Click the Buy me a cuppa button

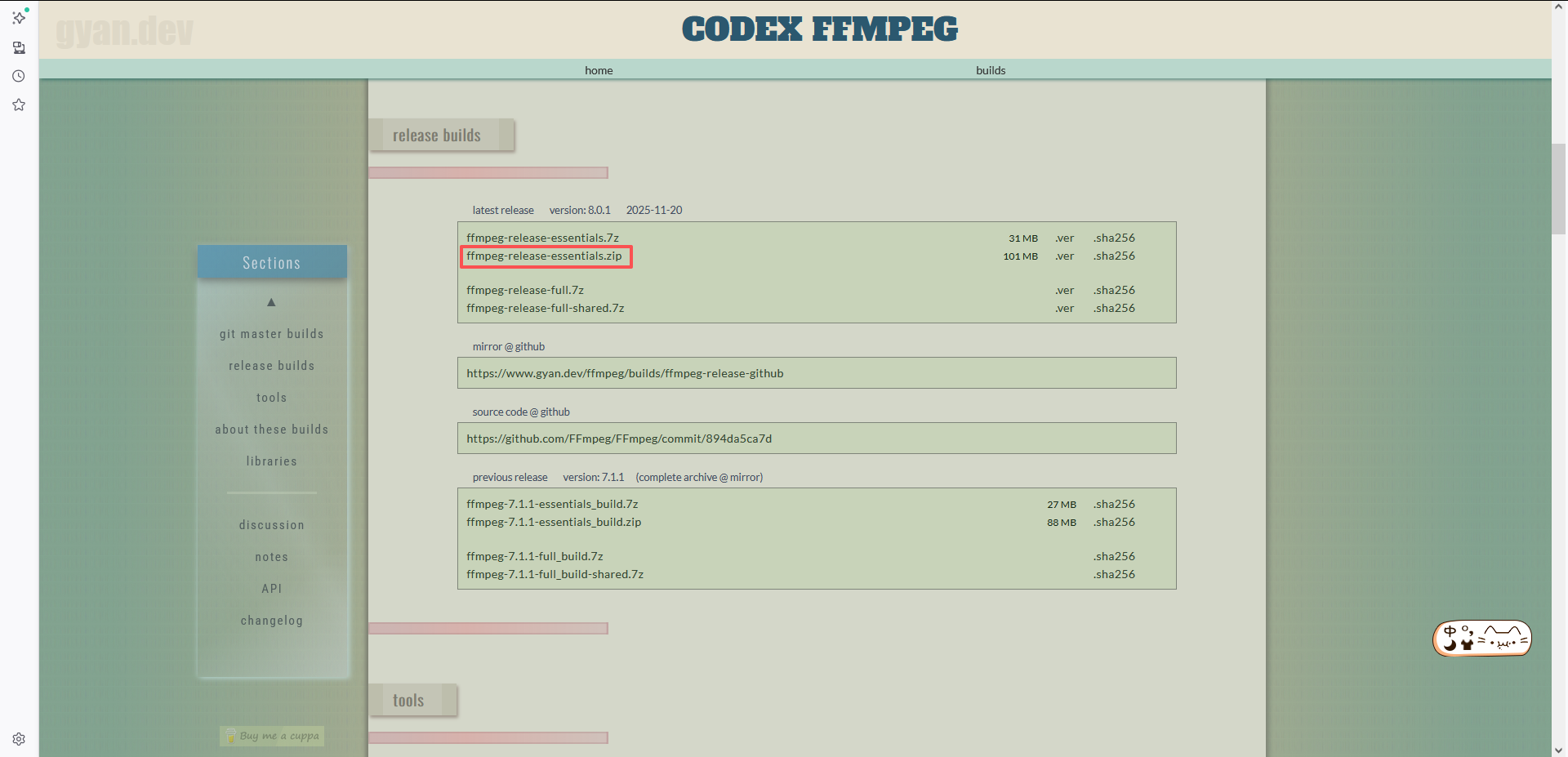pyautogui.click(x=272, y=736)
